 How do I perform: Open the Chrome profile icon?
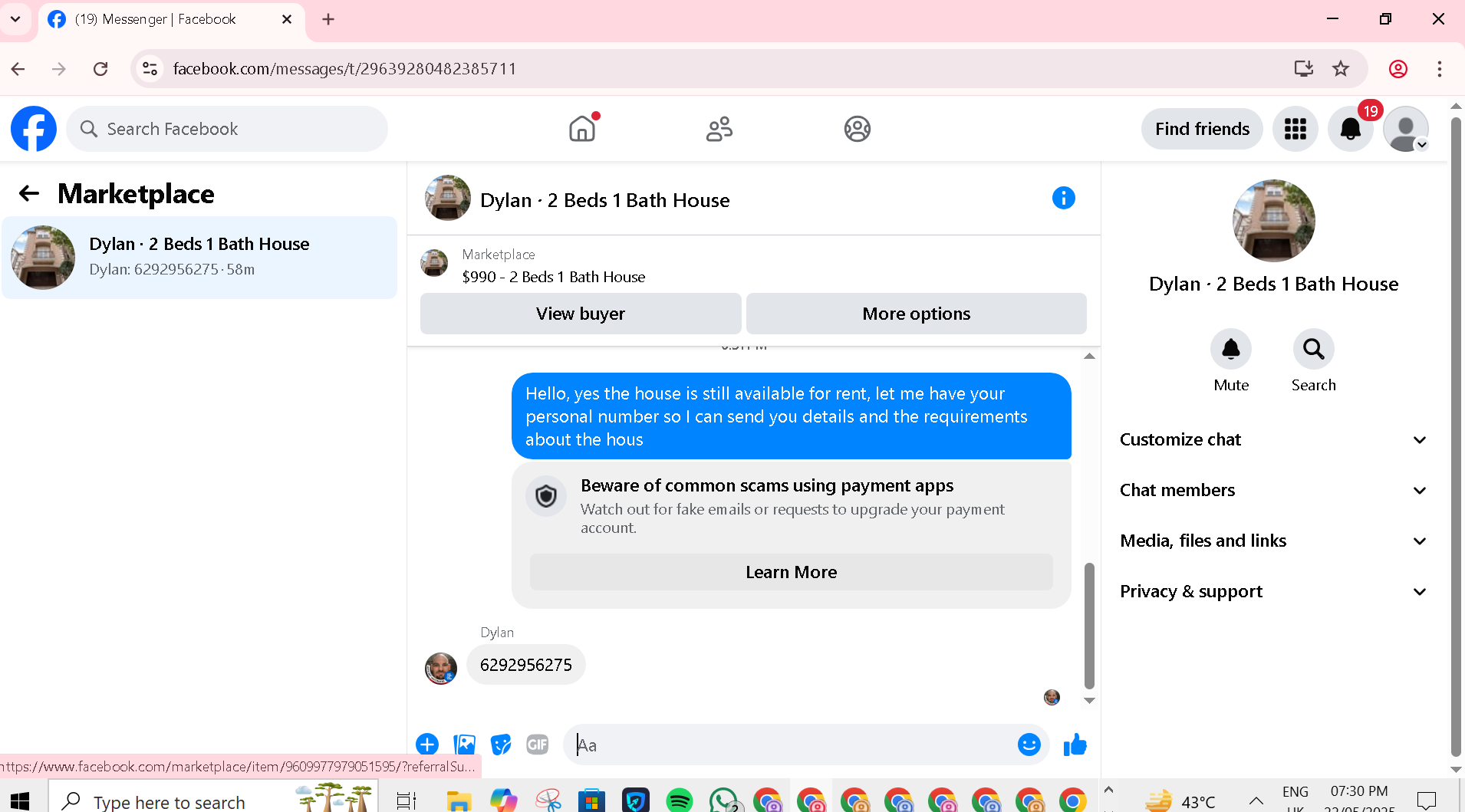click(x=1398, y=69)
